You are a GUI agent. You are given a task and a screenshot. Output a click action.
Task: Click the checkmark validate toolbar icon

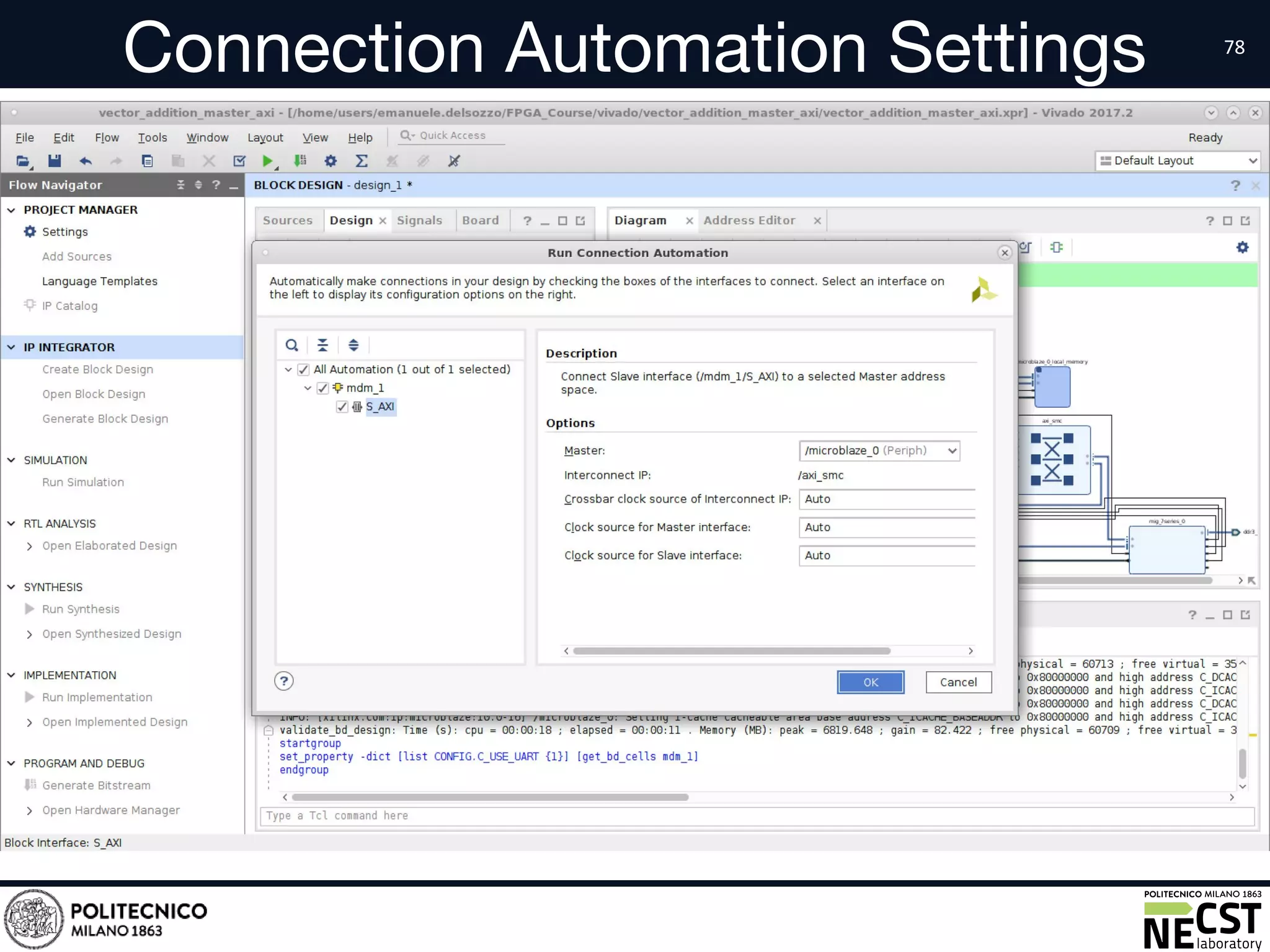(239, 161)
